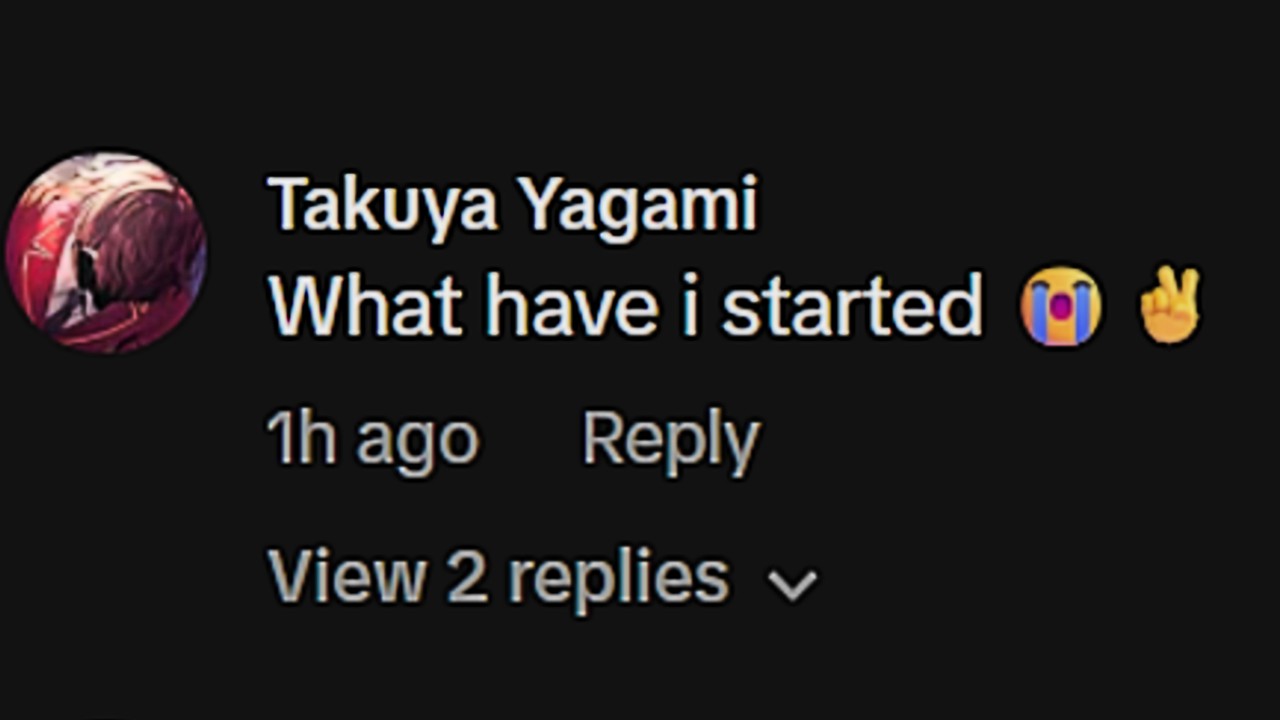Expand replies using the chevron arrow
Image resolution: width=1280 pixels, height=720 pixels.
click(x=792, y=584)
